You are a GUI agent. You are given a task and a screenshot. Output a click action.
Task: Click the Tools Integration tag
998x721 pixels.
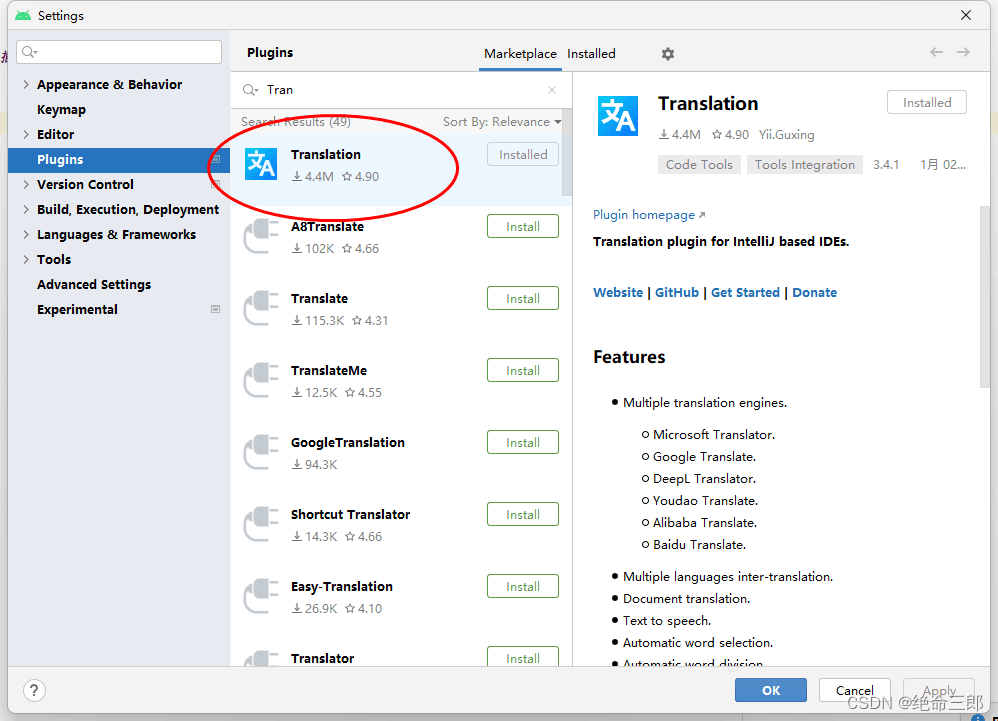pyautogui.click(x=805, y=165)
